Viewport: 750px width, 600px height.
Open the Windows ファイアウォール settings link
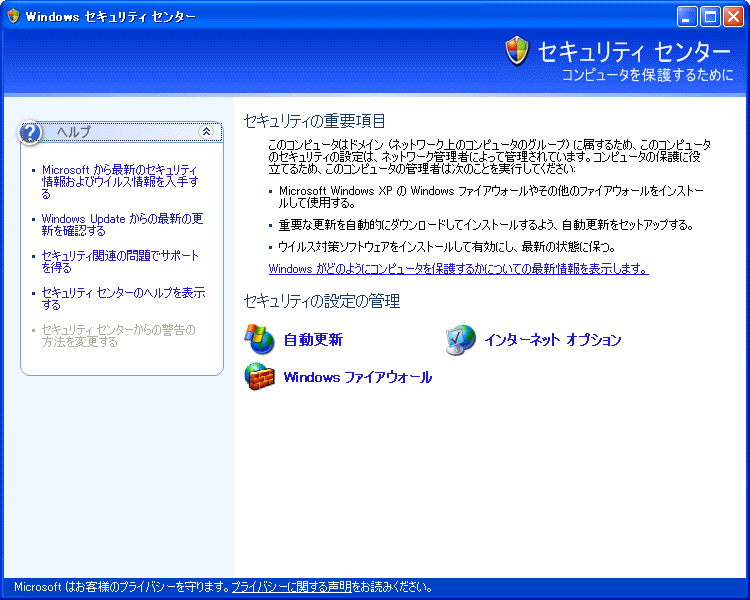click(358, 377)
